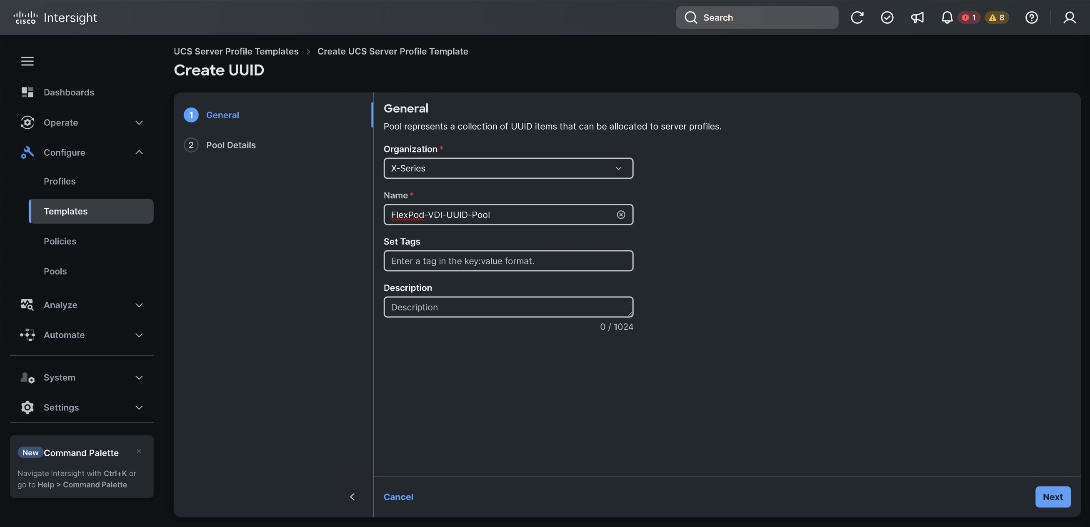Open the notifications bell icon
Viewport: 1090px width, 527px height.
(947, 17)
